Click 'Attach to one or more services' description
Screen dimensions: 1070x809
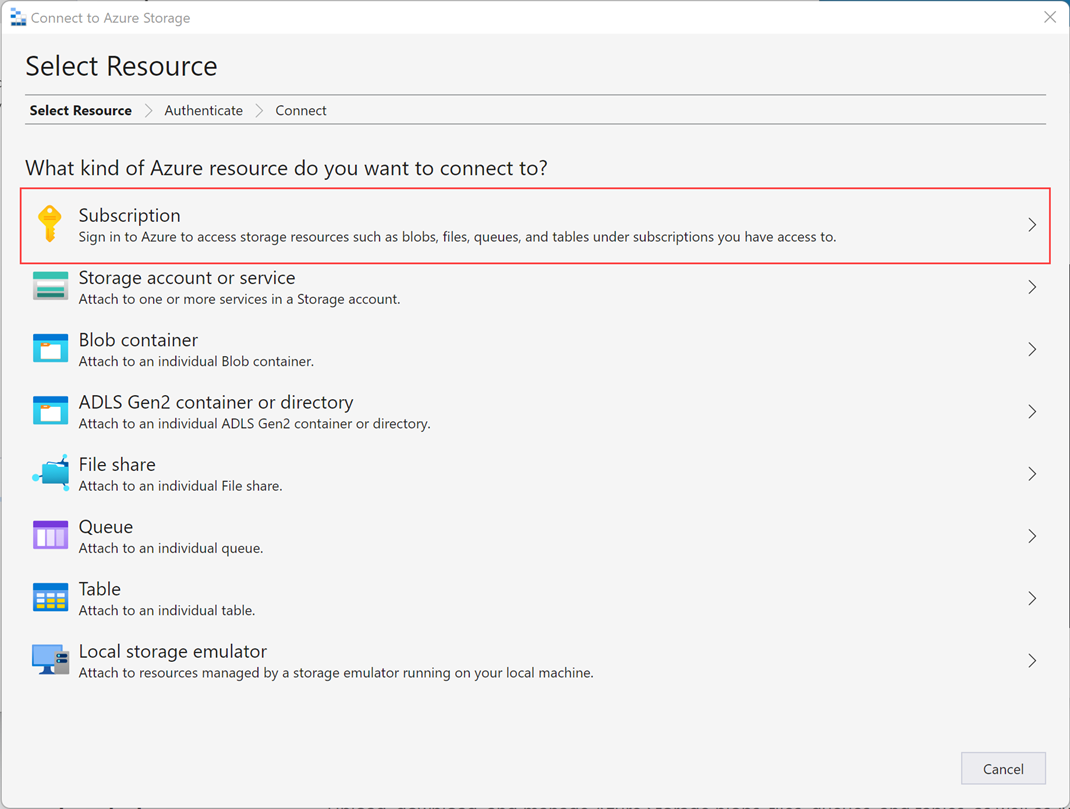240,299
